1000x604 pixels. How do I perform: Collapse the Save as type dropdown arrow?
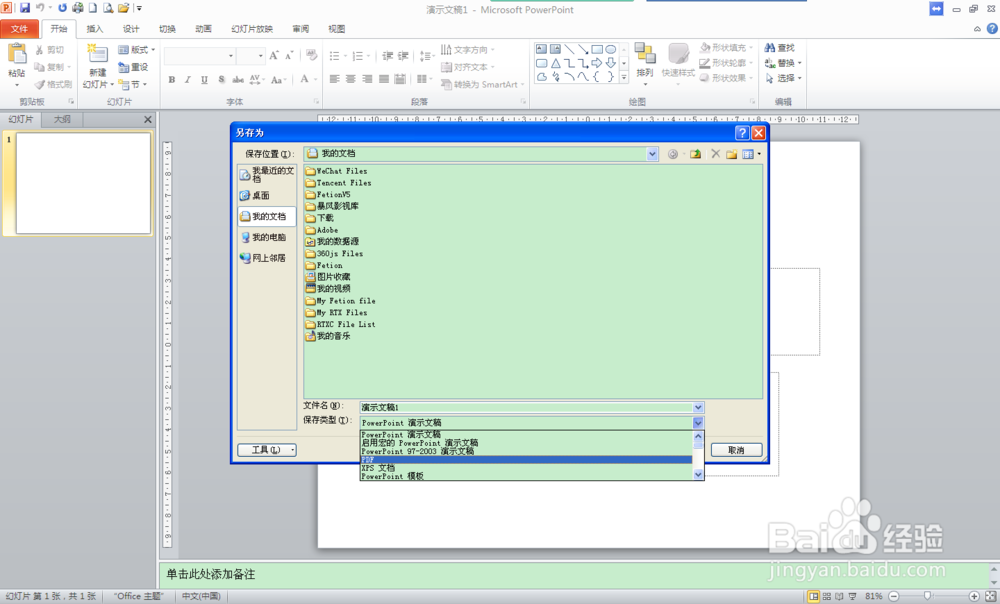(x=698, y=422)
